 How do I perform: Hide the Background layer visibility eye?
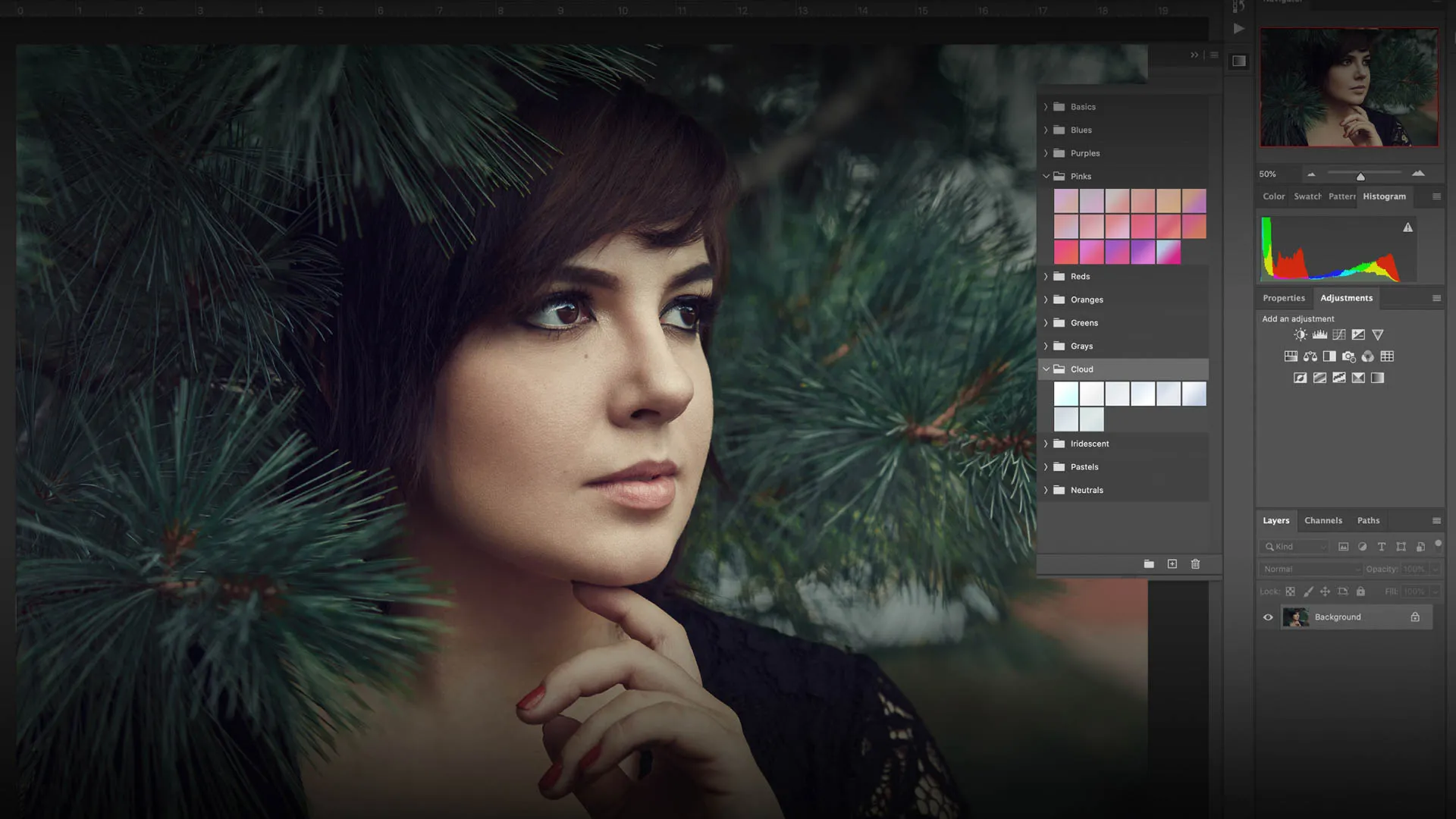click(x=1268, y=617)
